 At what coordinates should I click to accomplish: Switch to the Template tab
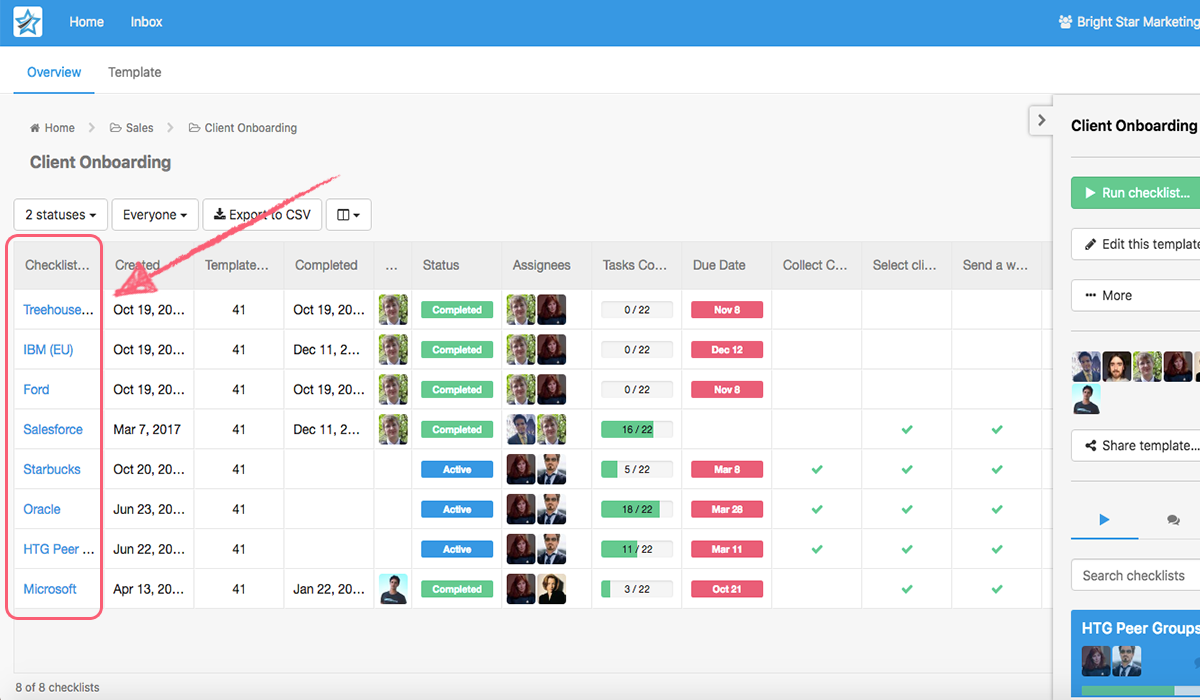click(x=134, y=72)
